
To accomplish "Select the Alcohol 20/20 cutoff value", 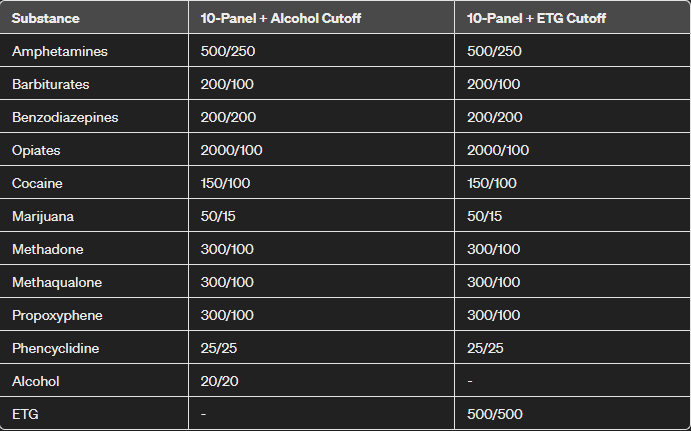I will pos(219,382).
